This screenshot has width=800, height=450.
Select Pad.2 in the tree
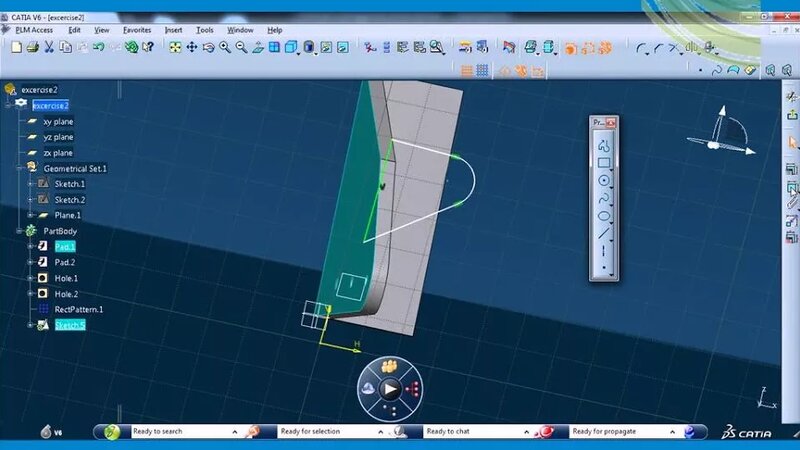pyautogui.click(x=65, y=262)
